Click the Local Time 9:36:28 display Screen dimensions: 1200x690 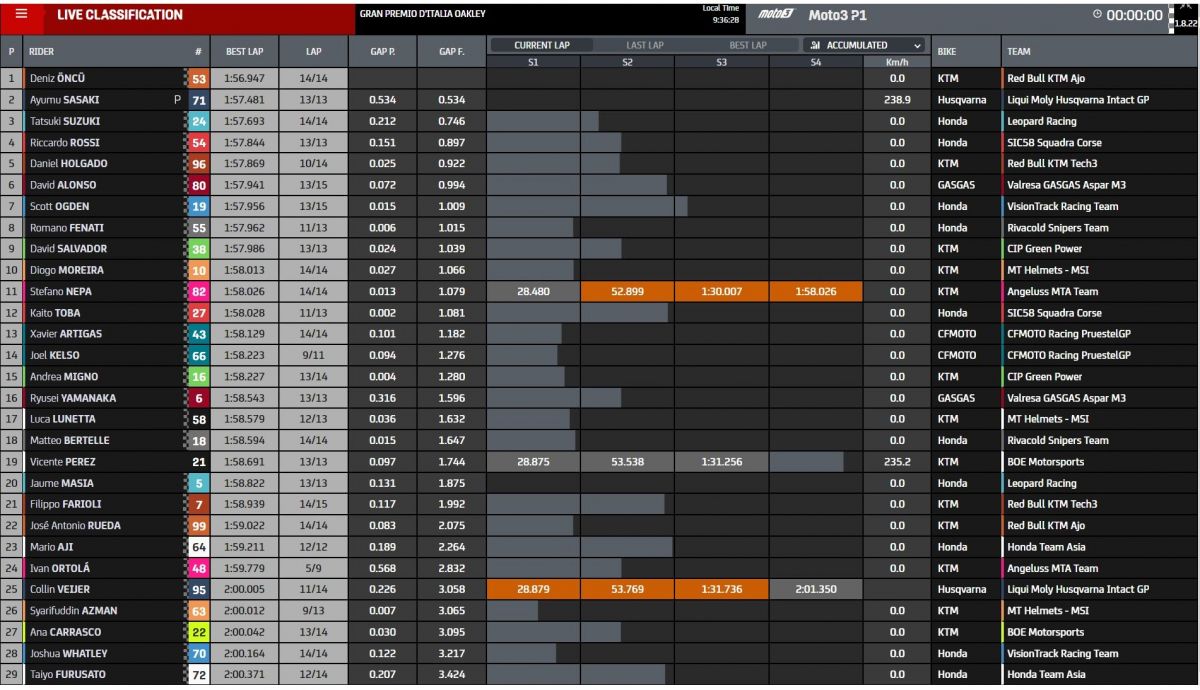tap(720, 14)
